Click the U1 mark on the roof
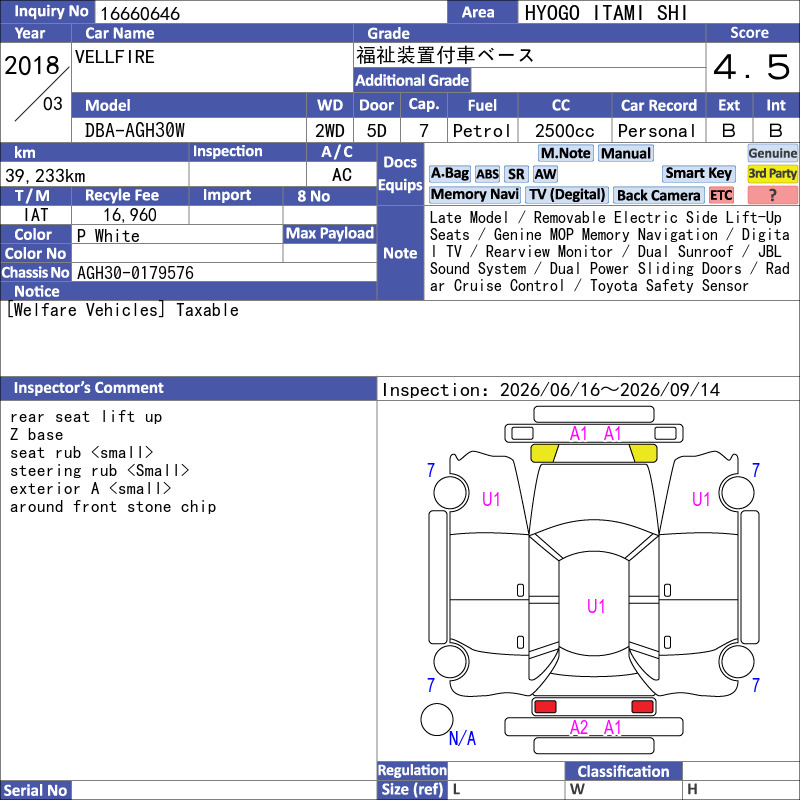The width and height of the screenshot is (800, 800). pyautogui.click(x=596, y=606)
